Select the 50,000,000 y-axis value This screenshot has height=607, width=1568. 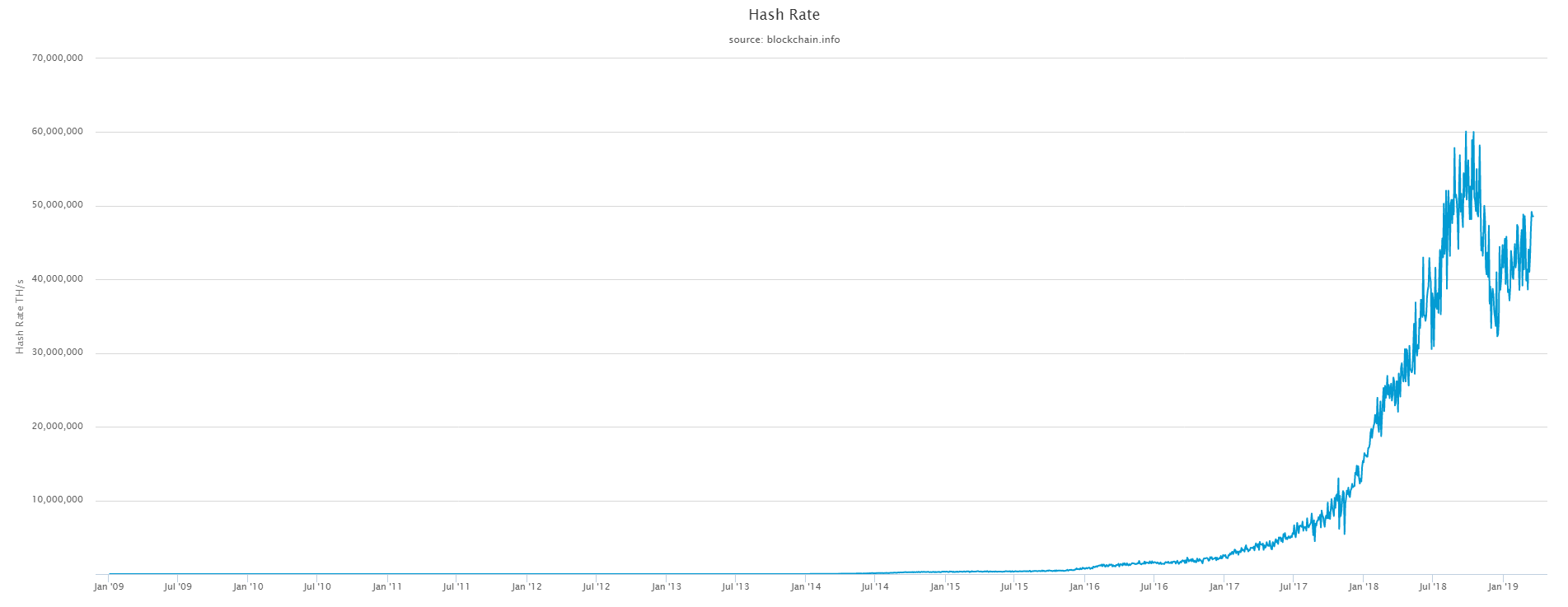[58, 206]
